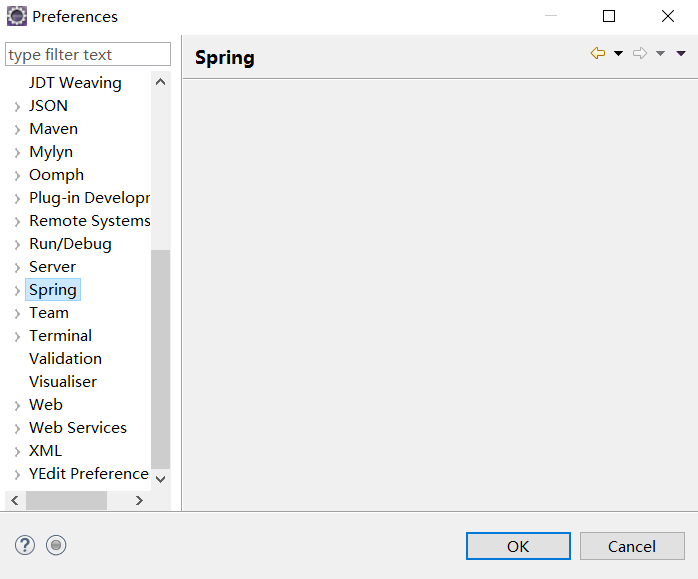Open the back history dropdown arrow

coord(618,53)
